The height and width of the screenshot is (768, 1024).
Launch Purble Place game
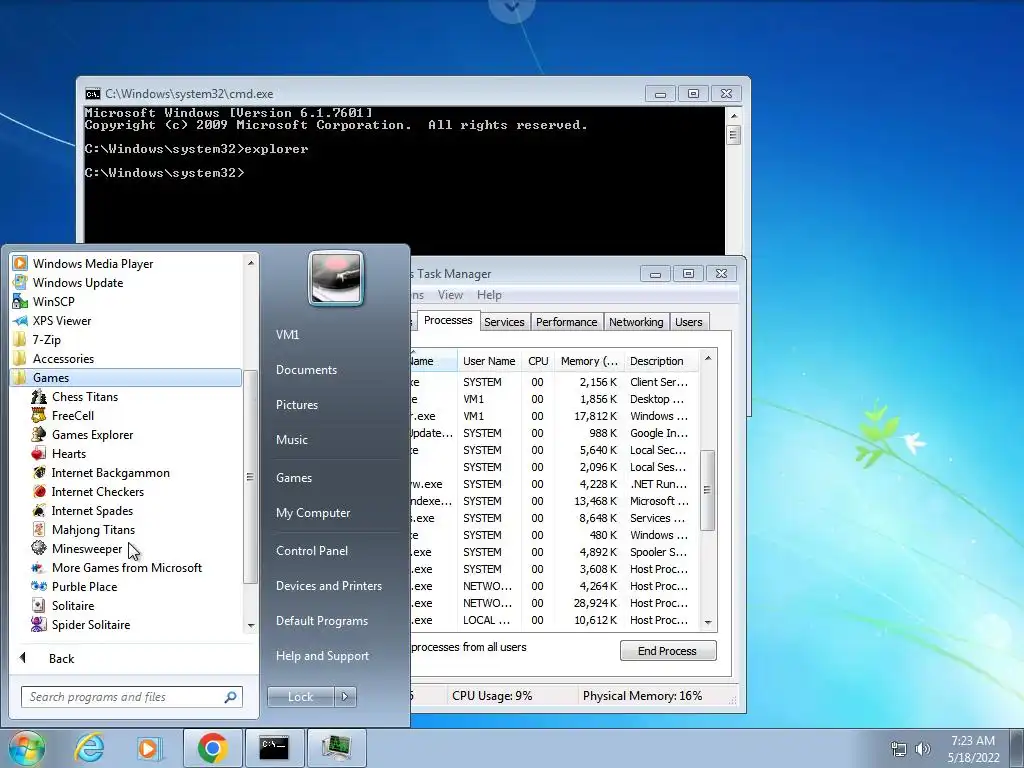point(84,586)
